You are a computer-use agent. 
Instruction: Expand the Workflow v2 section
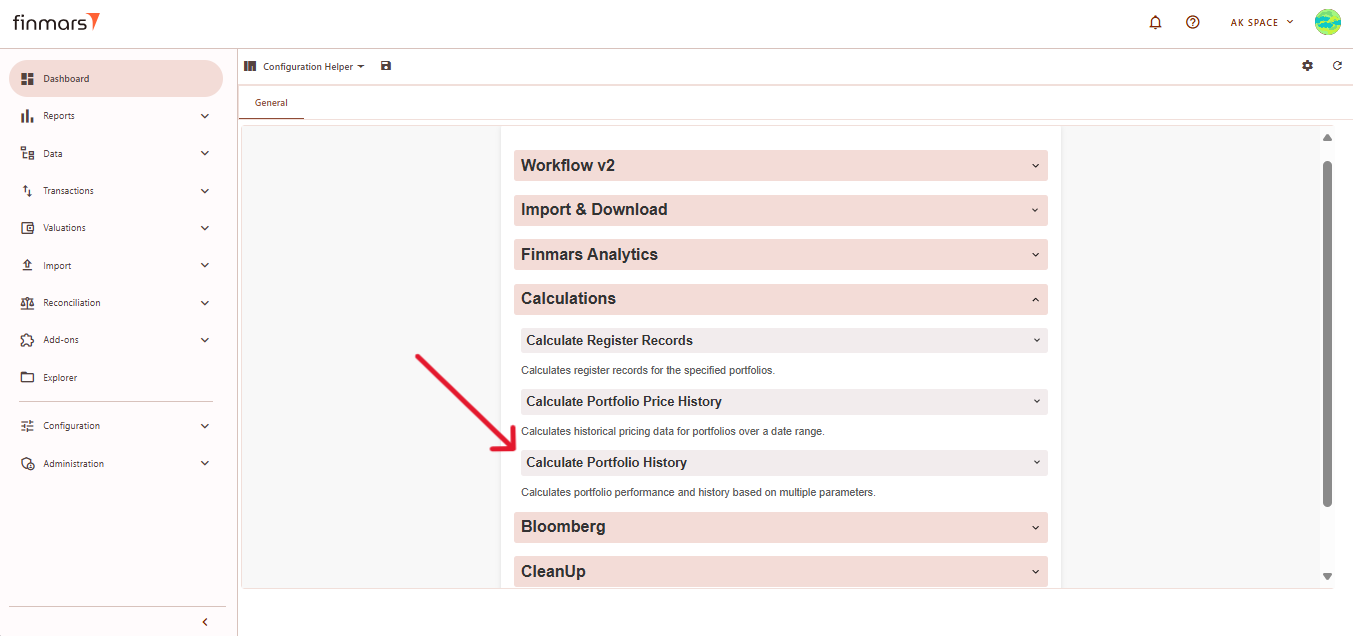coord(780,166)
